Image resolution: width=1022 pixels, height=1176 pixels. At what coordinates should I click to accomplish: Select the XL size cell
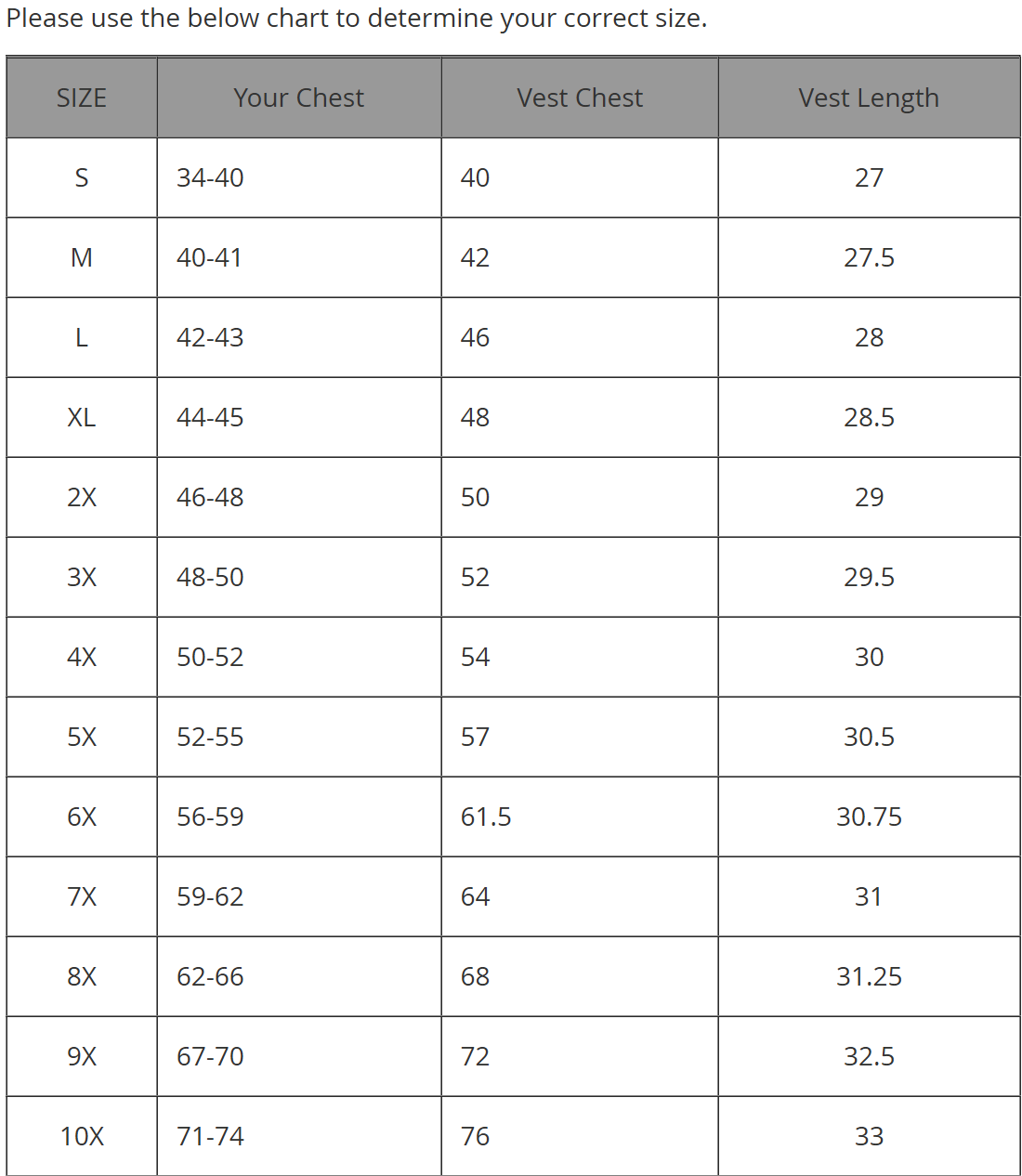pyautogui.click(x=82, y=417)
